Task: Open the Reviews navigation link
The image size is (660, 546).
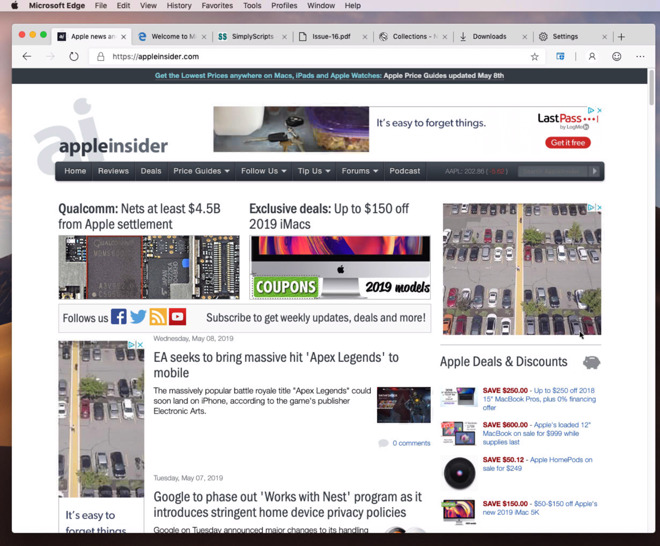Action: [x=113, y=171]
